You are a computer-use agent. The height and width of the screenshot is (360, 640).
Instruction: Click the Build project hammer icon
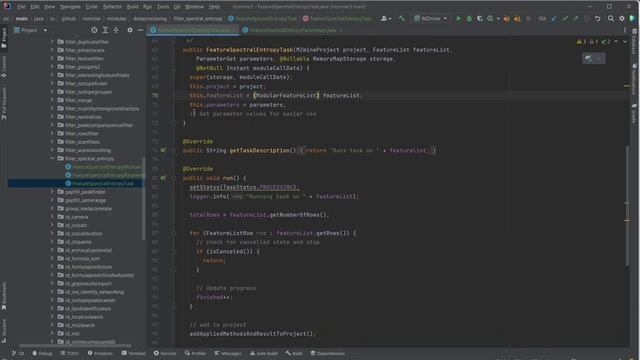402,18
